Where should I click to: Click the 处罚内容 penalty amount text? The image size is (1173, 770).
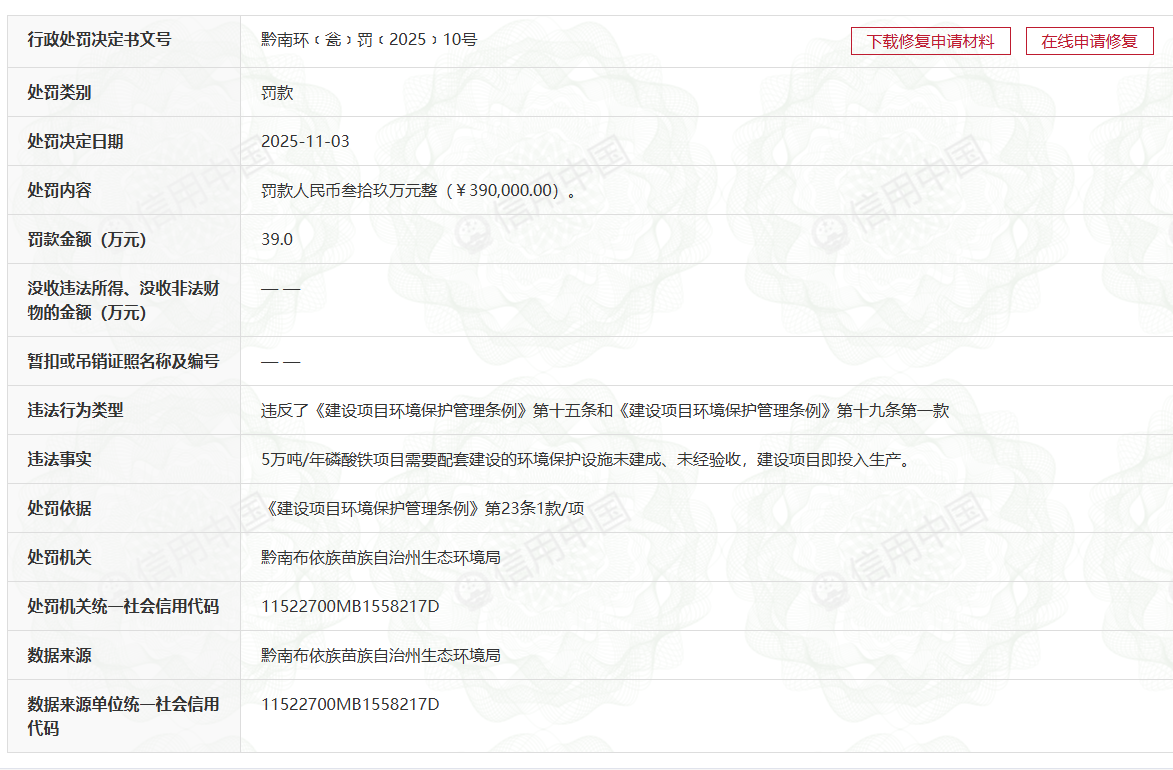point(419,191)
